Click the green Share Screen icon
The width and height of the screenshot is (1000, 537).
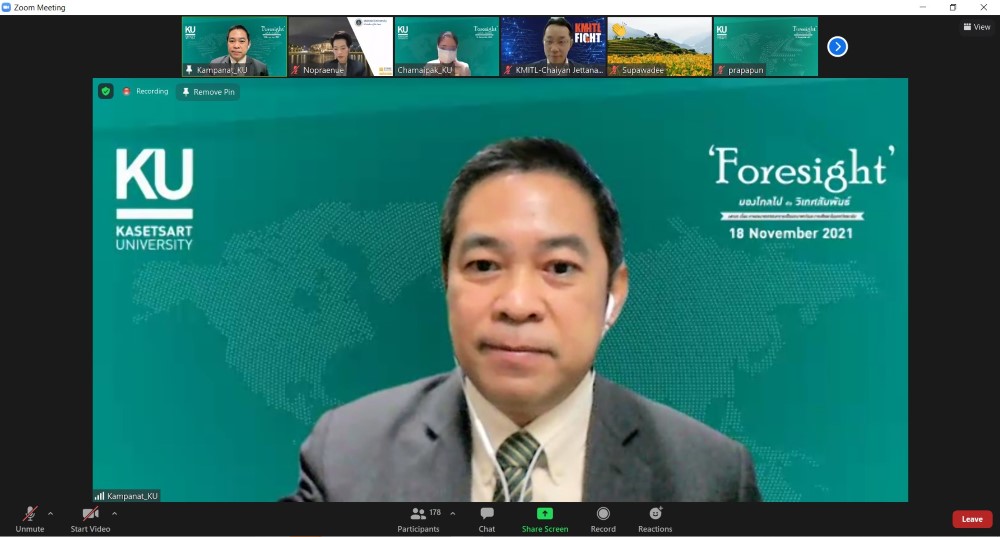point(544,514)
